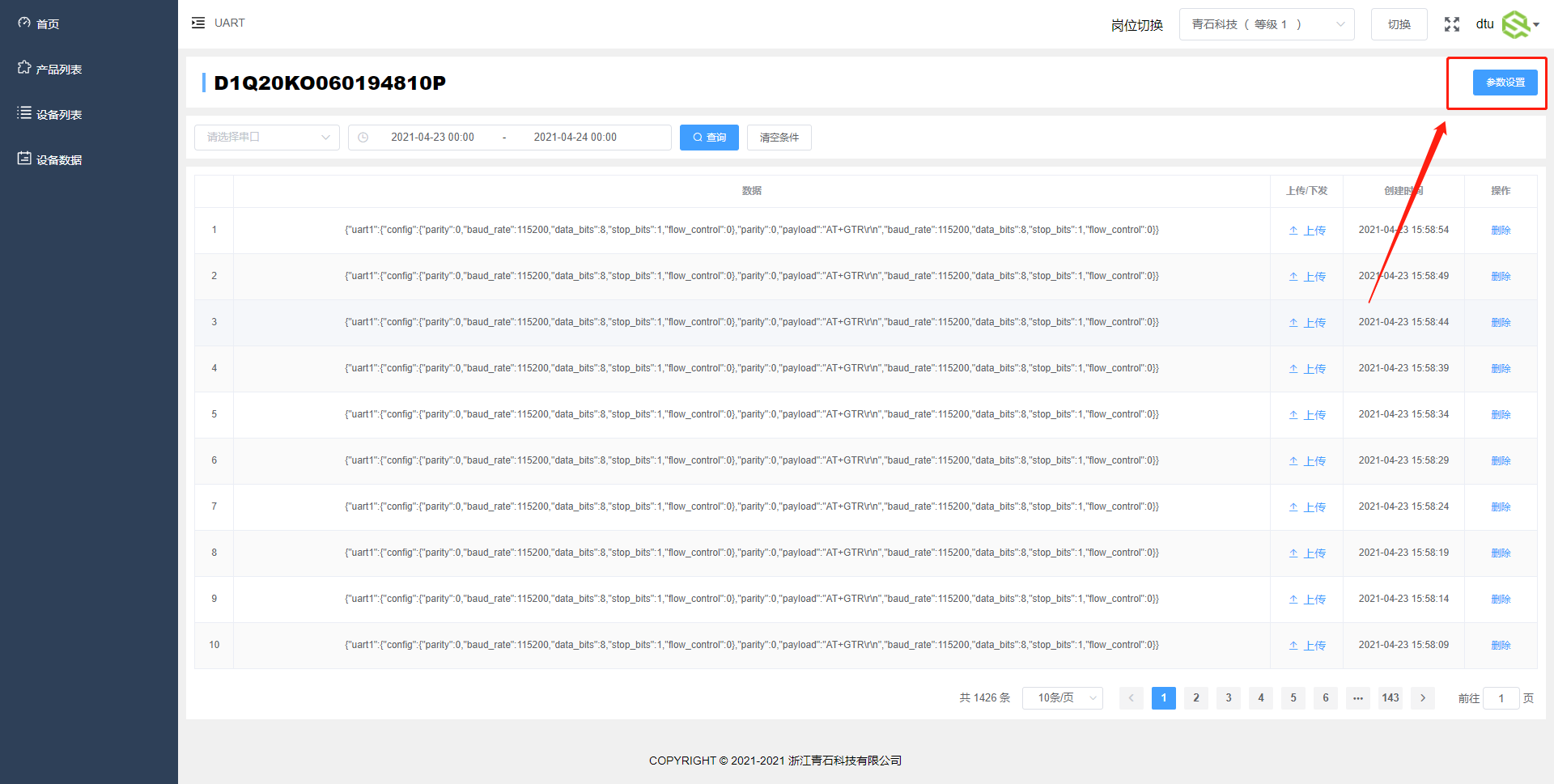Click the 设备数据 calendar icon
1554x784 pixels.
[x=24, y=159]
